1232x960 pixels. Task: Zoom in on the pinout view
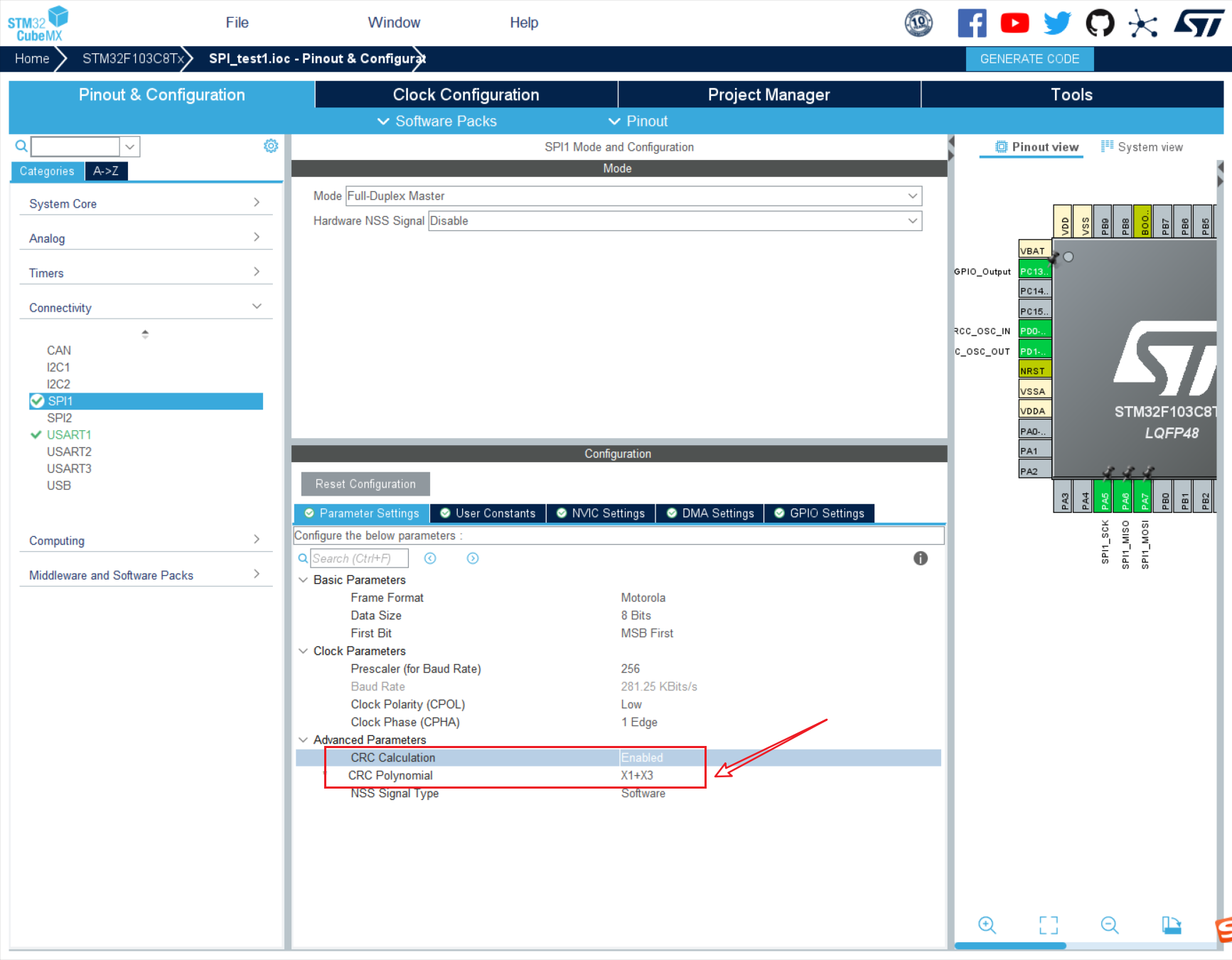coord(987,924)
